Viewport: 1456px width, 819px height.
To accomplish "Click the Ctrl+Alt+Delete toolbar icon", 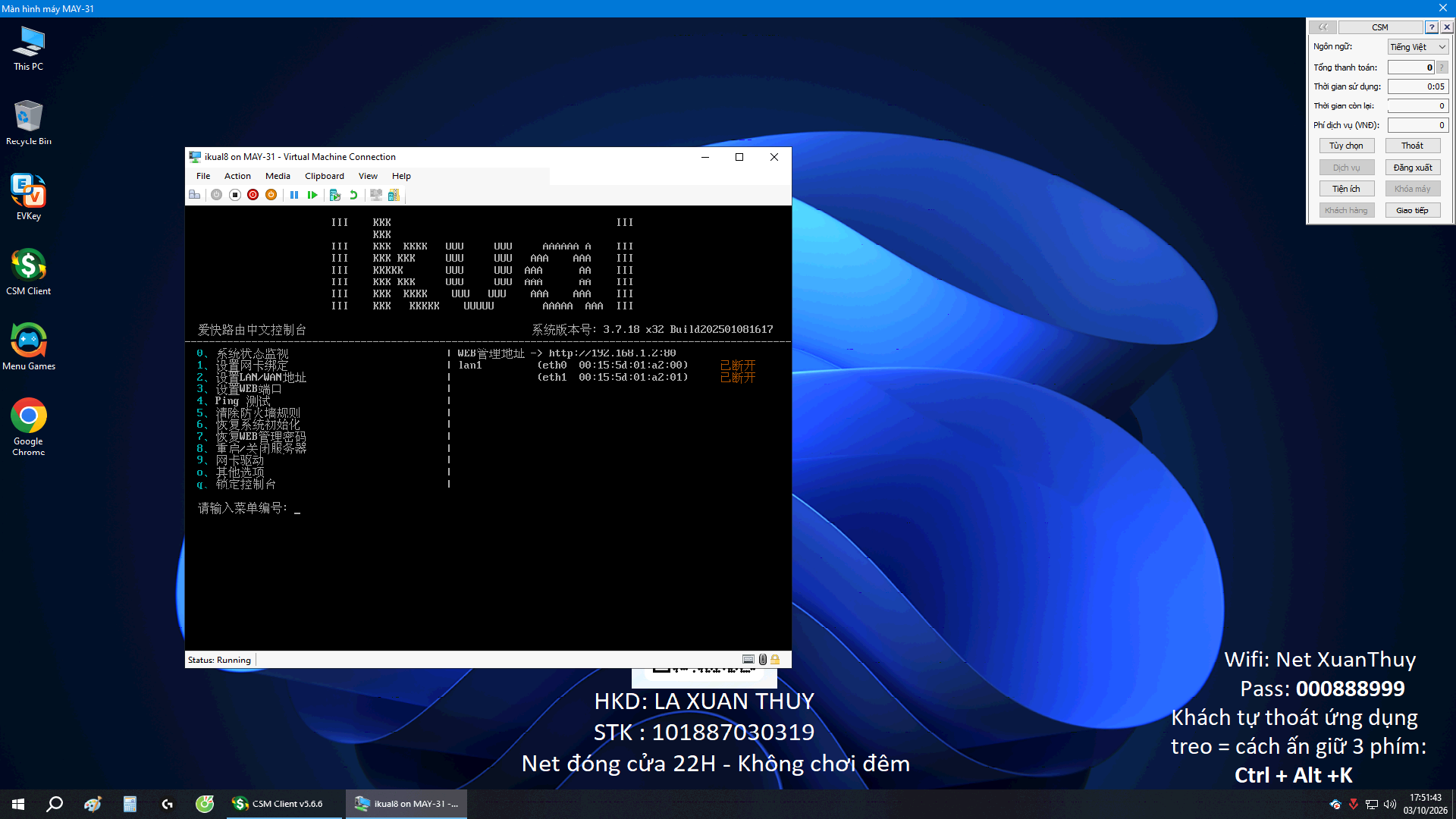I will point(195,195).
